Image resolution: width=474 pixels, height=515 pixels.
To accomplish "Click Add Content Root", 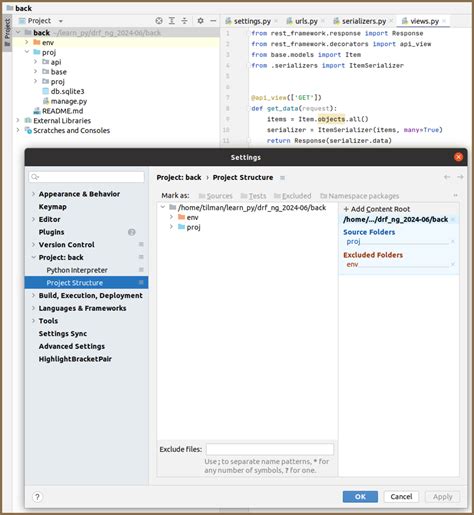I will coord(377,209).
